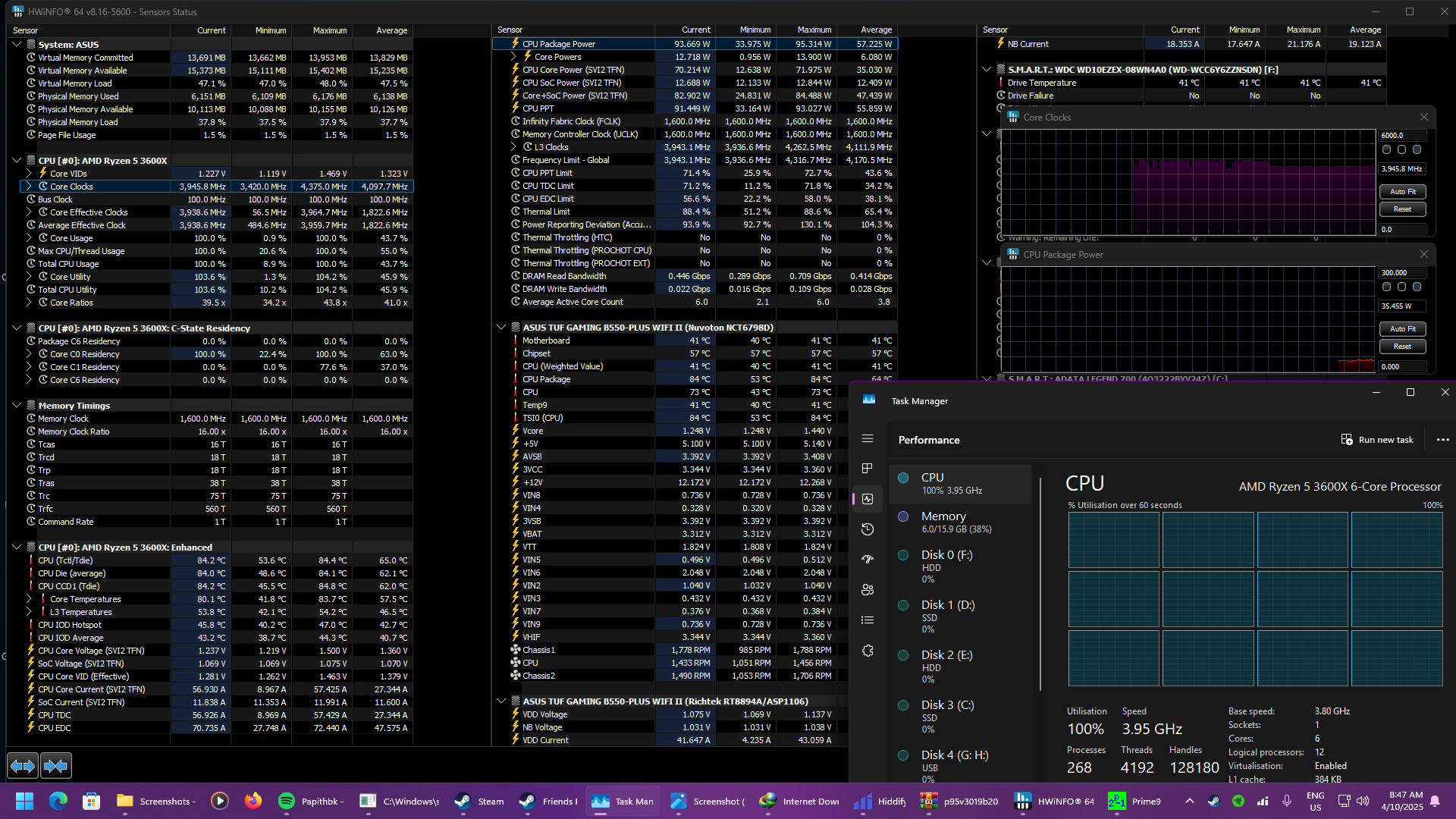Image resolution: width=1456 pixels, height=819 pixels.
Task: Open Task Manager's three-dot more options menu
Action: coord(1442,440)
